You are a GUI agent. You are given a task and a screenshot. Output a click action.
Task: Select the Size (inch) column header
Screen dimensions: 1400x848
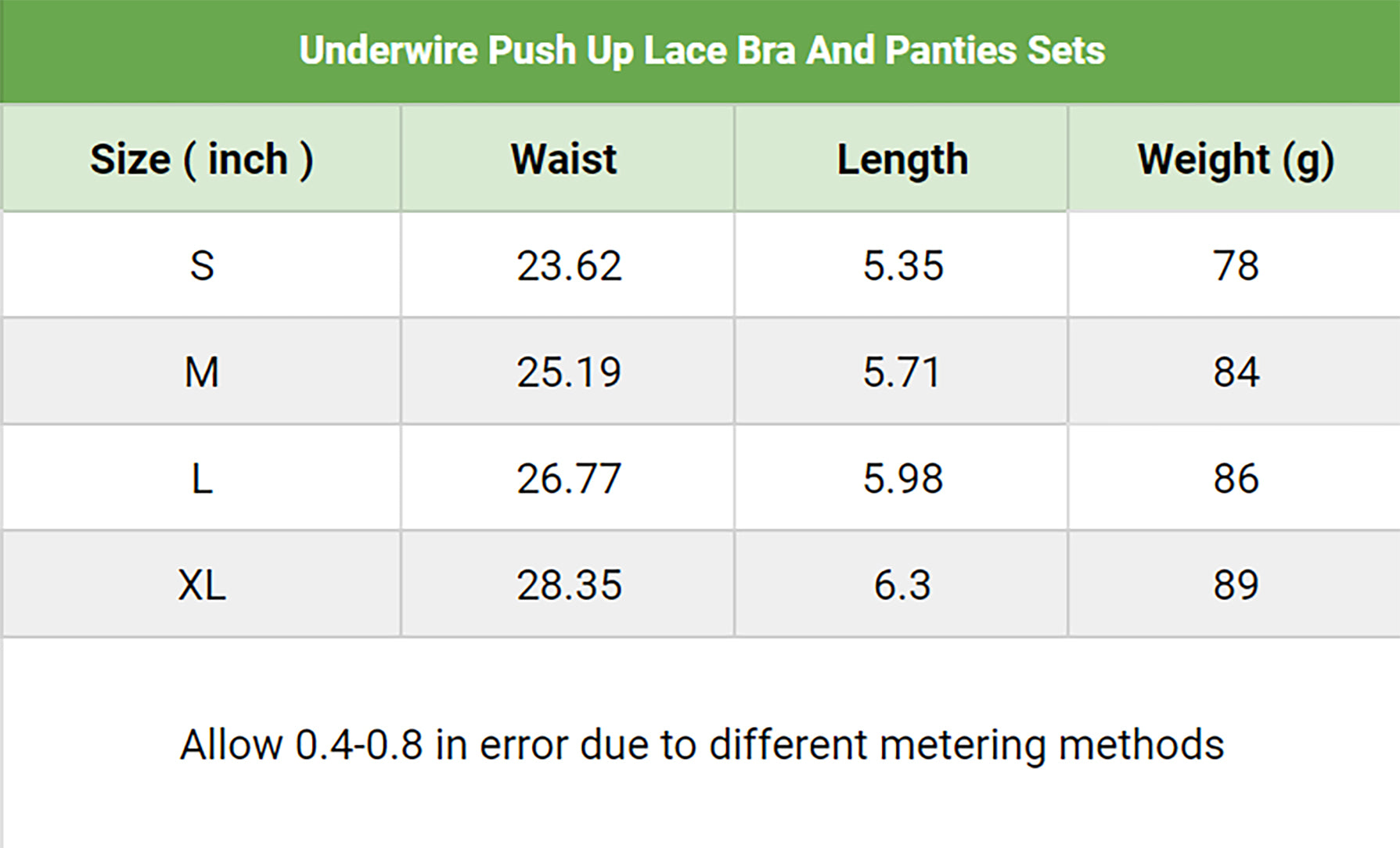pyautogui.click(x=201, y=160)
